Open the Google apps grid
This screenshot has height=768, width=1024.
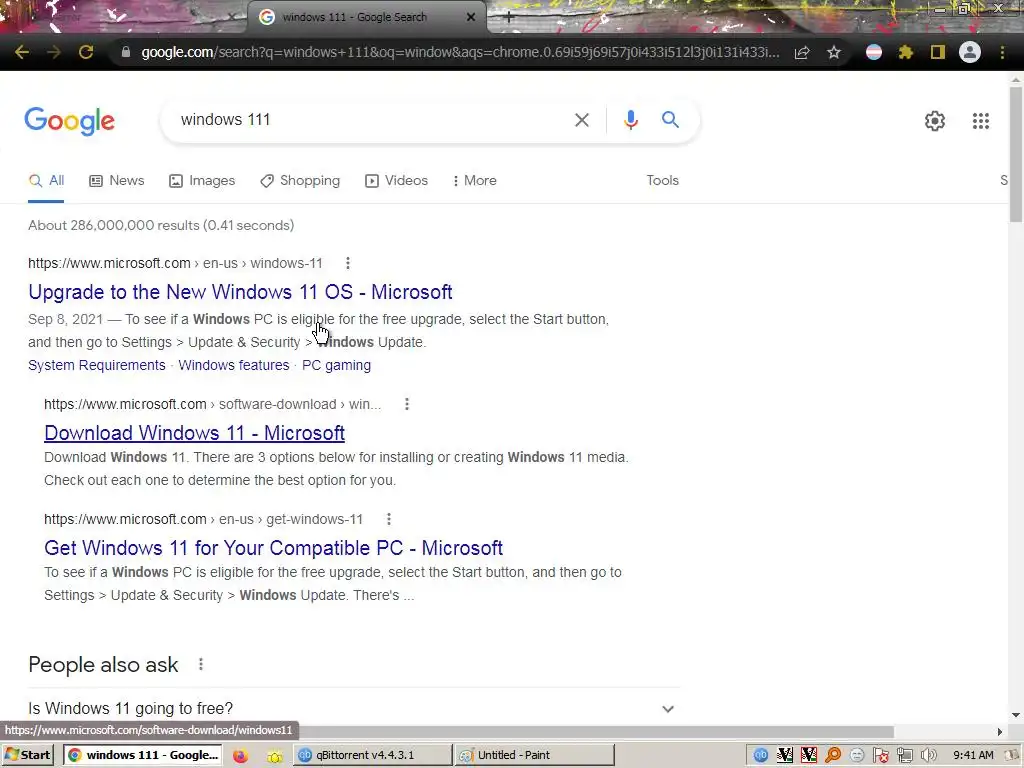(x=980, y=121)
